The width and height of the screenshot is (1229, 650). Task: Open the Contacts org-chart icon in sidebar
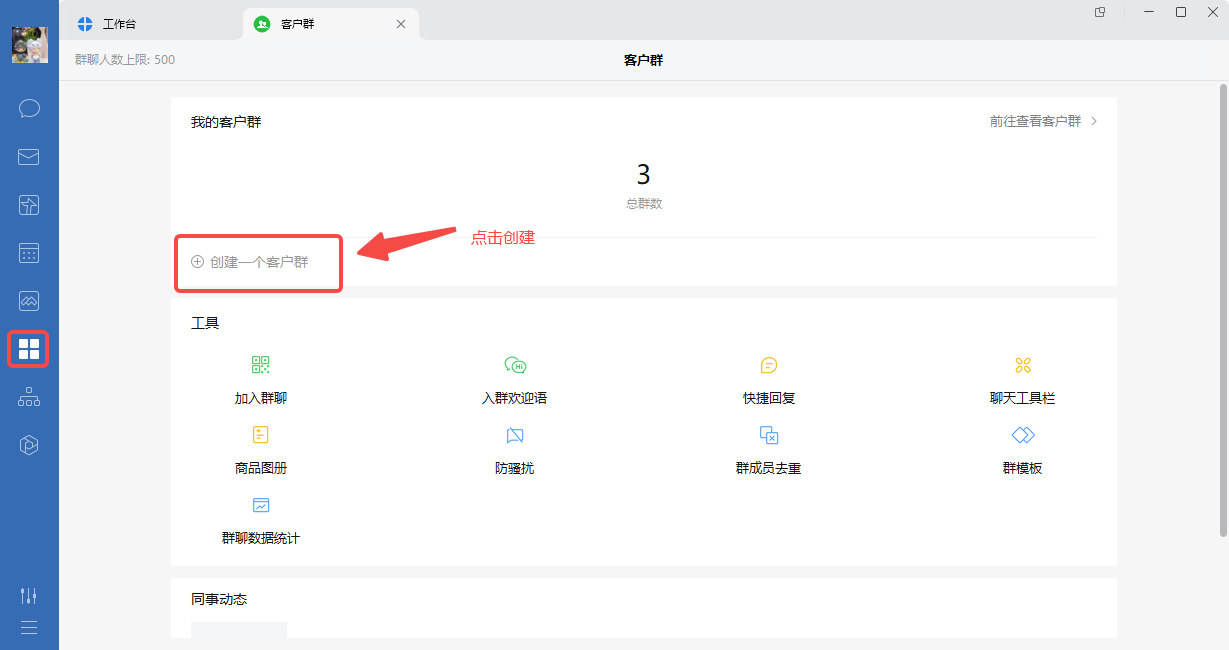[x=29, y=397]
